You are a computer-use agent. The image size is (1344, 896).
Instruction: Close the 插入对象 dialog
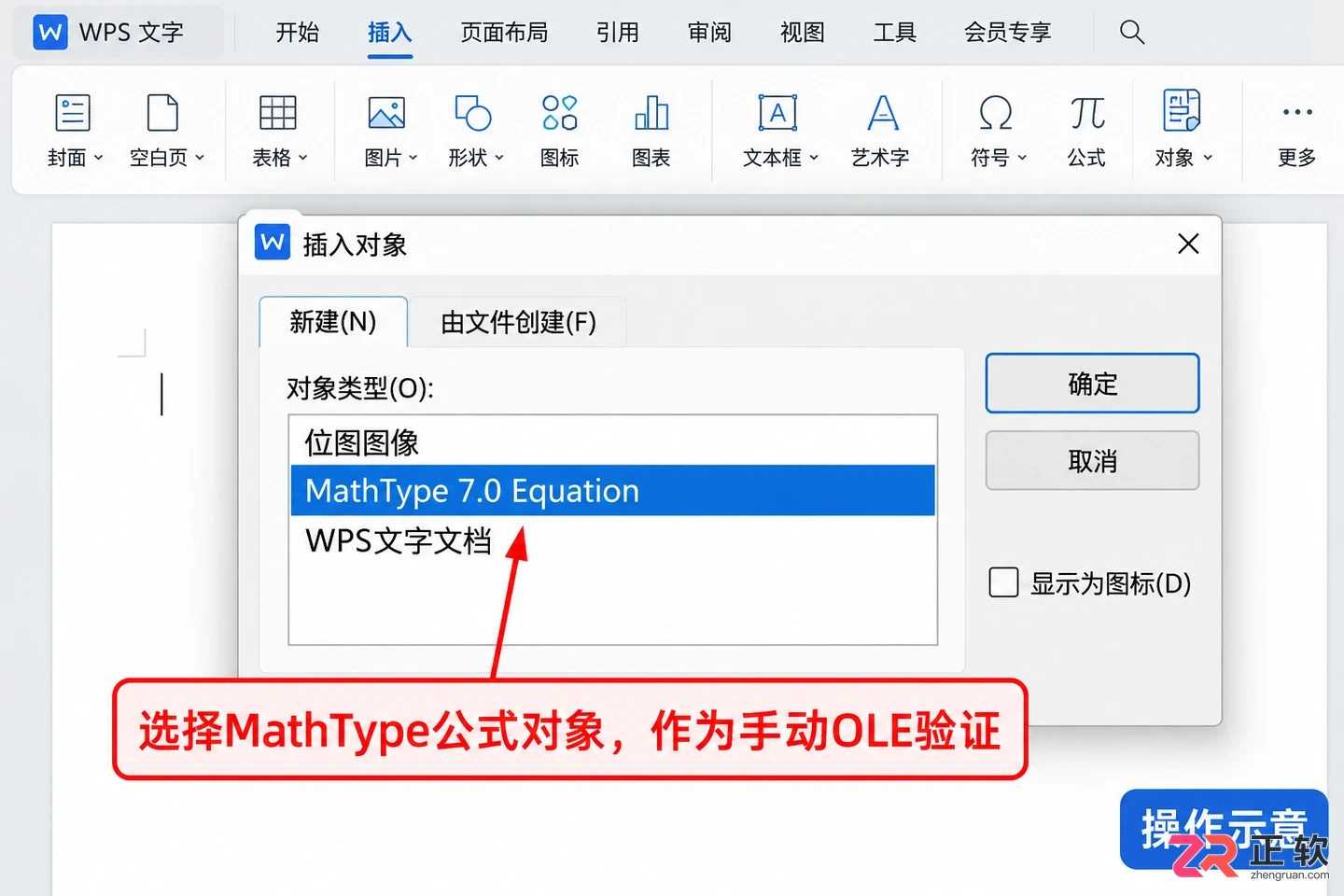(x=1188, y=244)
